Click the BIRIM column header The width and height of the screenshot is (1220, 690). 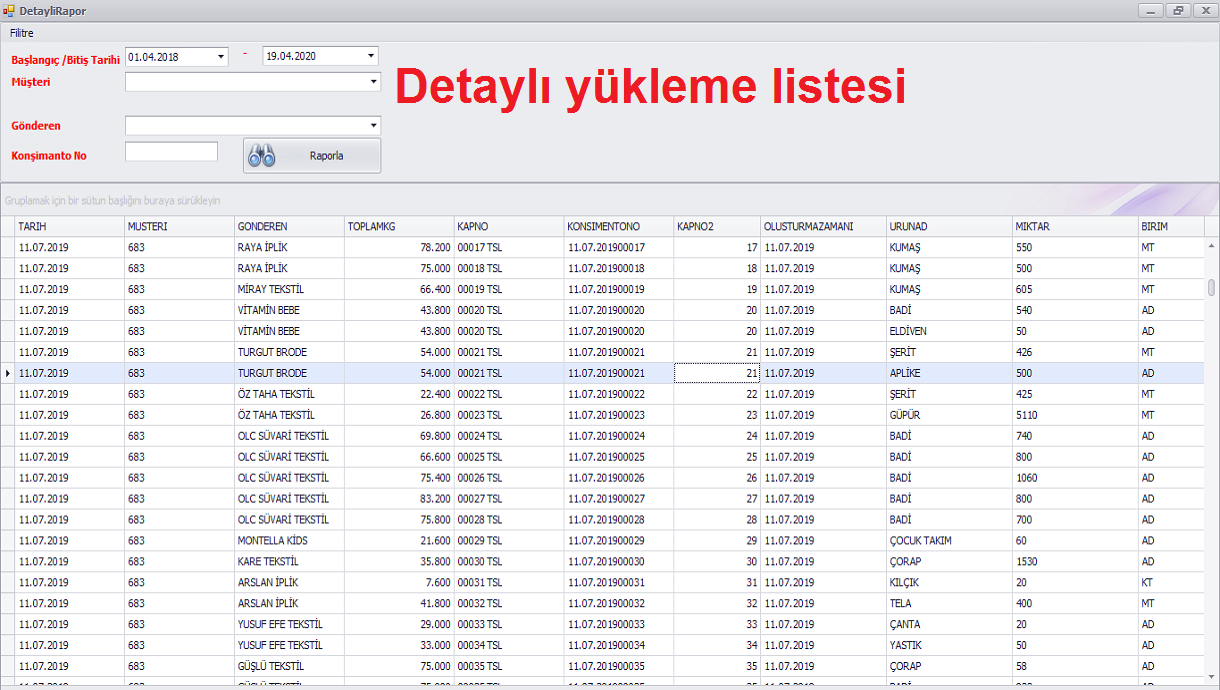pos(1171,227)
